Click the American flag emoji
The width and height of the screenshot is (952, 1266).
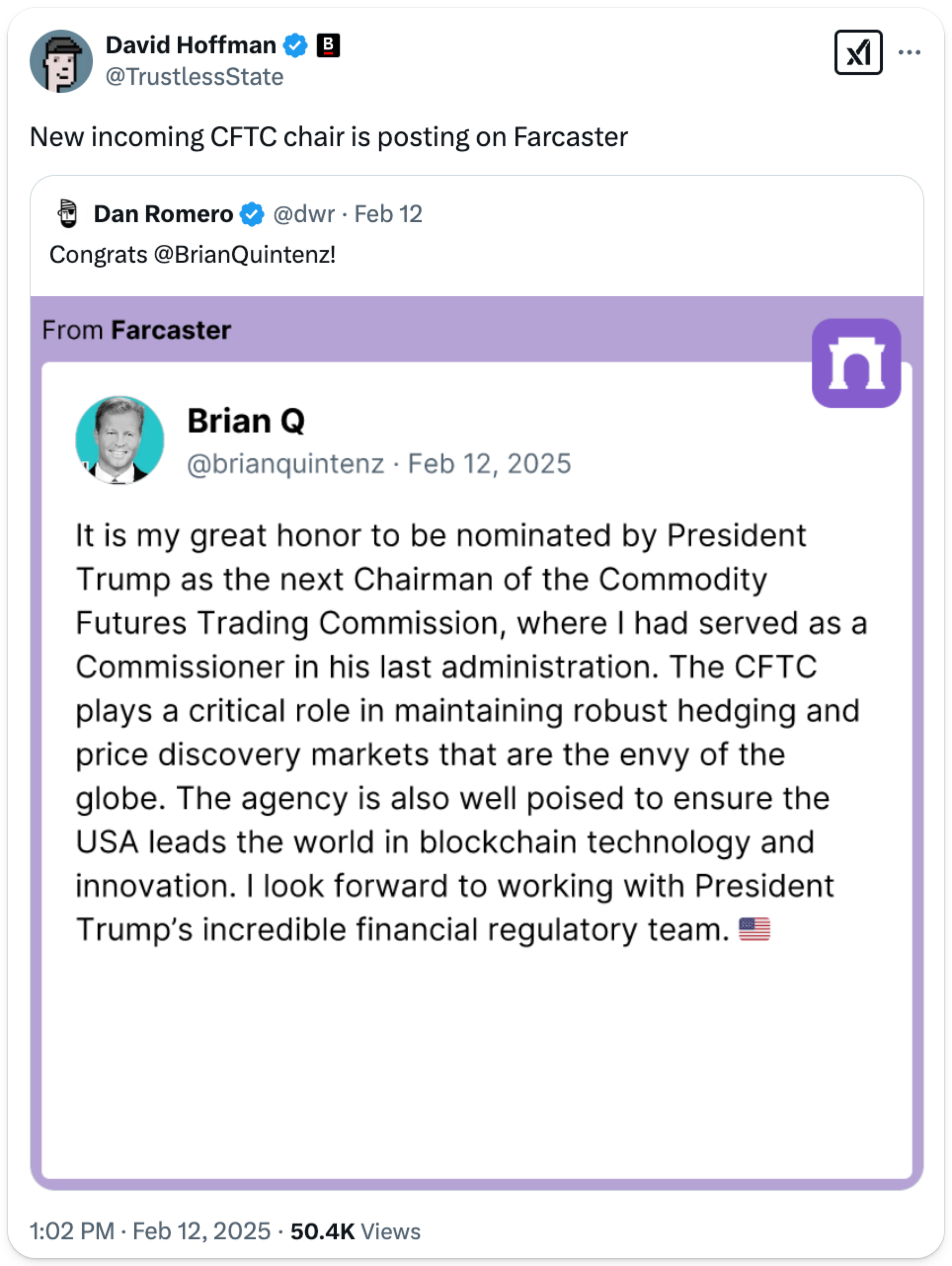click(x=754, y=929)
